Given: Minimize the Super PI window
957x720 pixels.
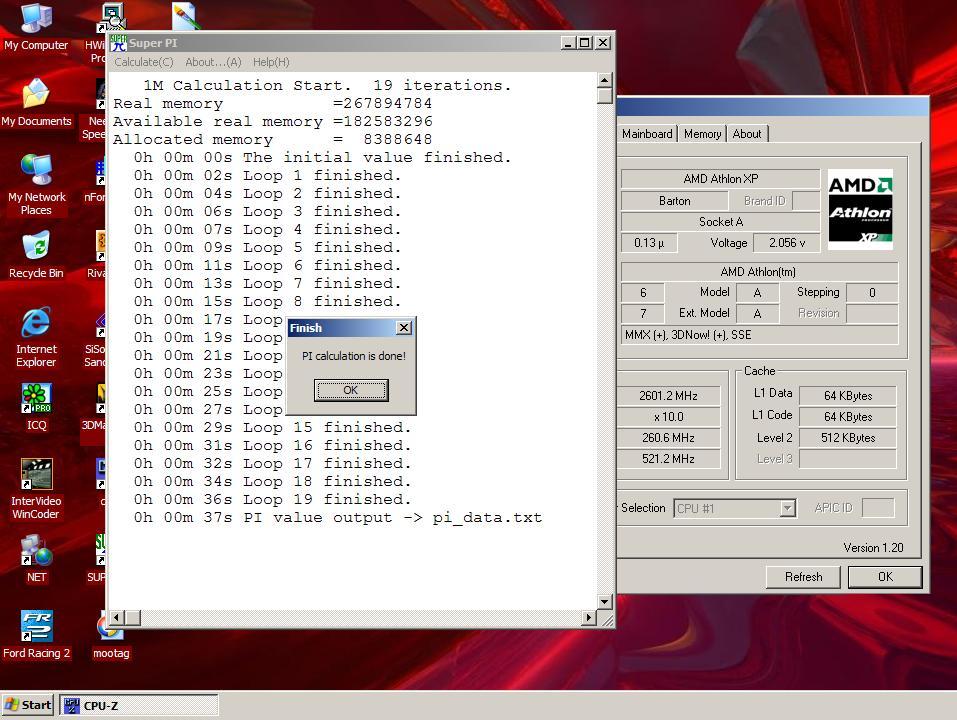Looking at the screenshot, I should click(568, 43).
